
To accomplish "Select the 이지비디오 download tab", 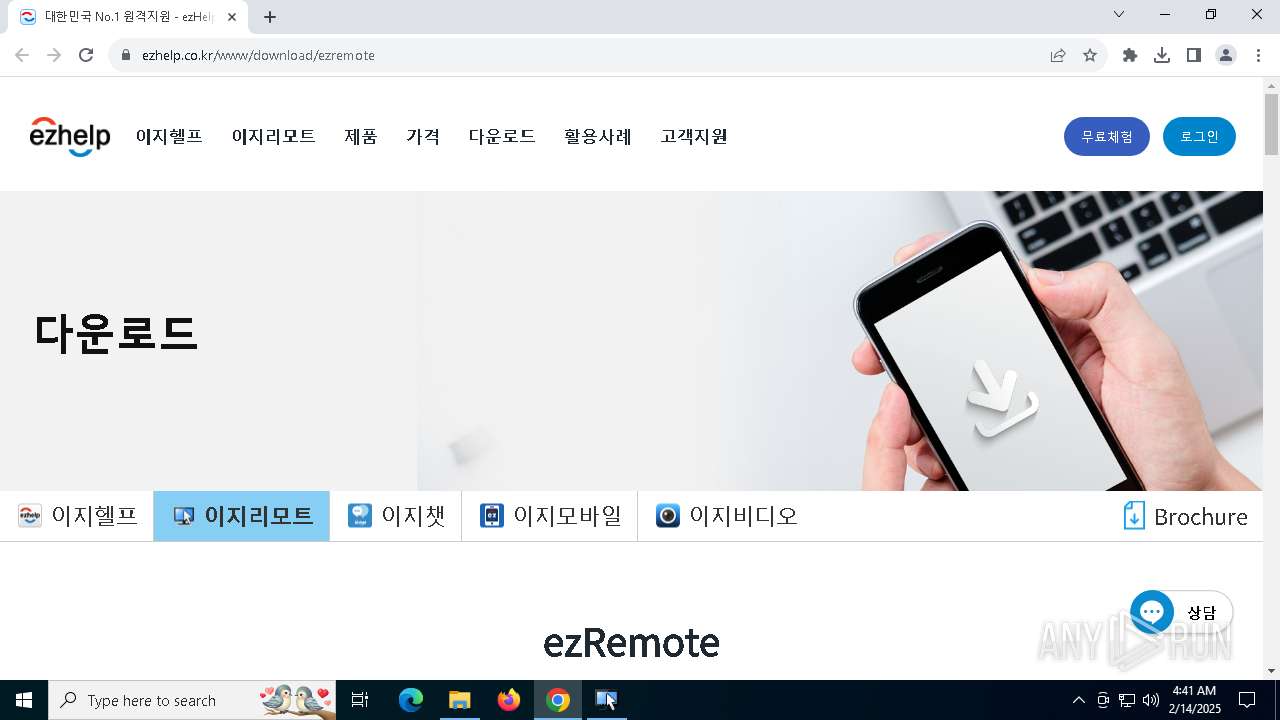I will point(726,516).
